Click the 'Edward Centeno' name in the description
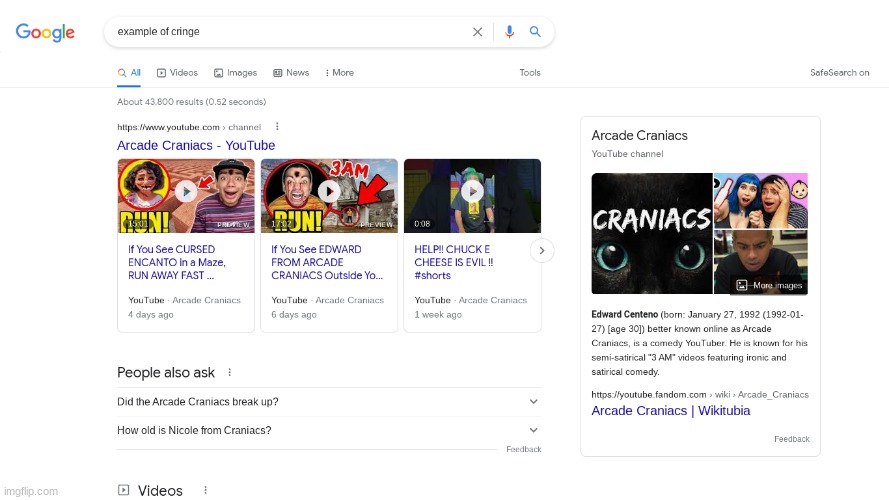 (624, 314)
